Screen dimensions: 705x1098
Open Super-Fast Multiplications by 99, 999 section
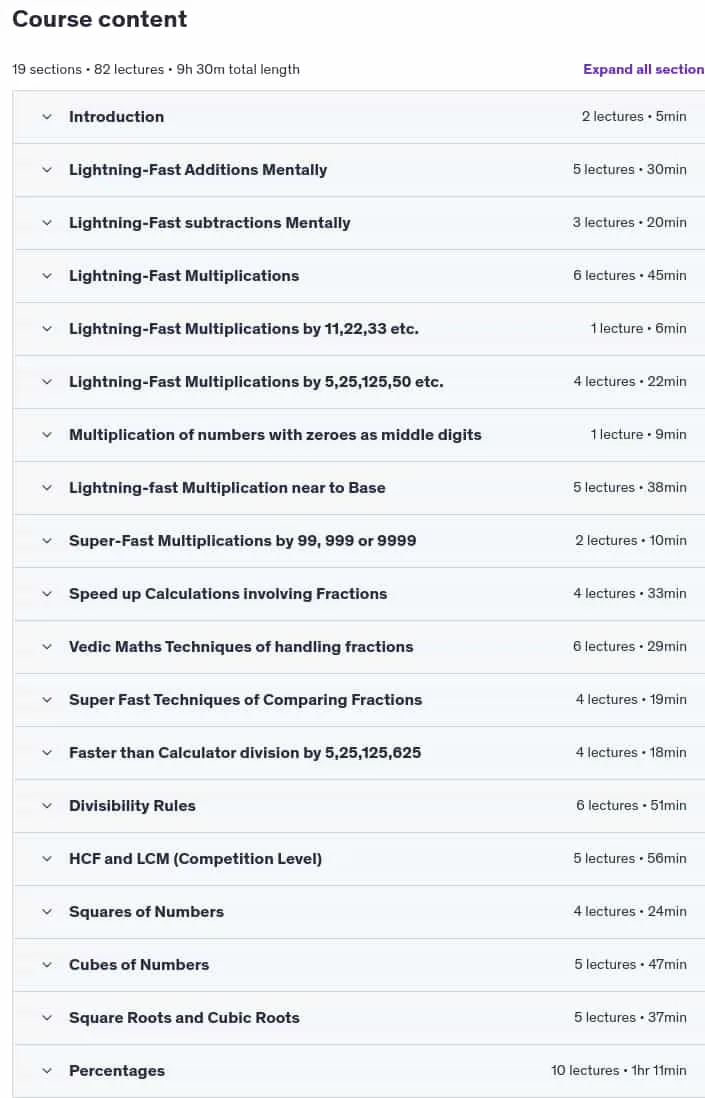[x=242, y=541]
